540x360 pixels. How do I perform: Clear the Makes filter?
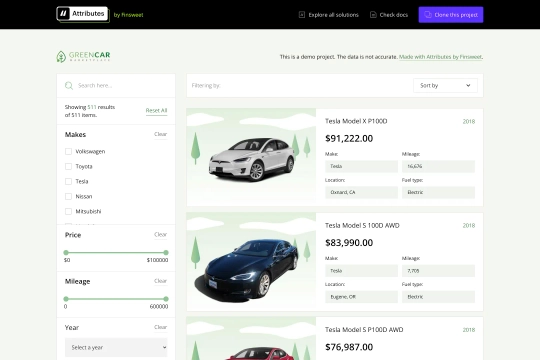tap(160, 134)
